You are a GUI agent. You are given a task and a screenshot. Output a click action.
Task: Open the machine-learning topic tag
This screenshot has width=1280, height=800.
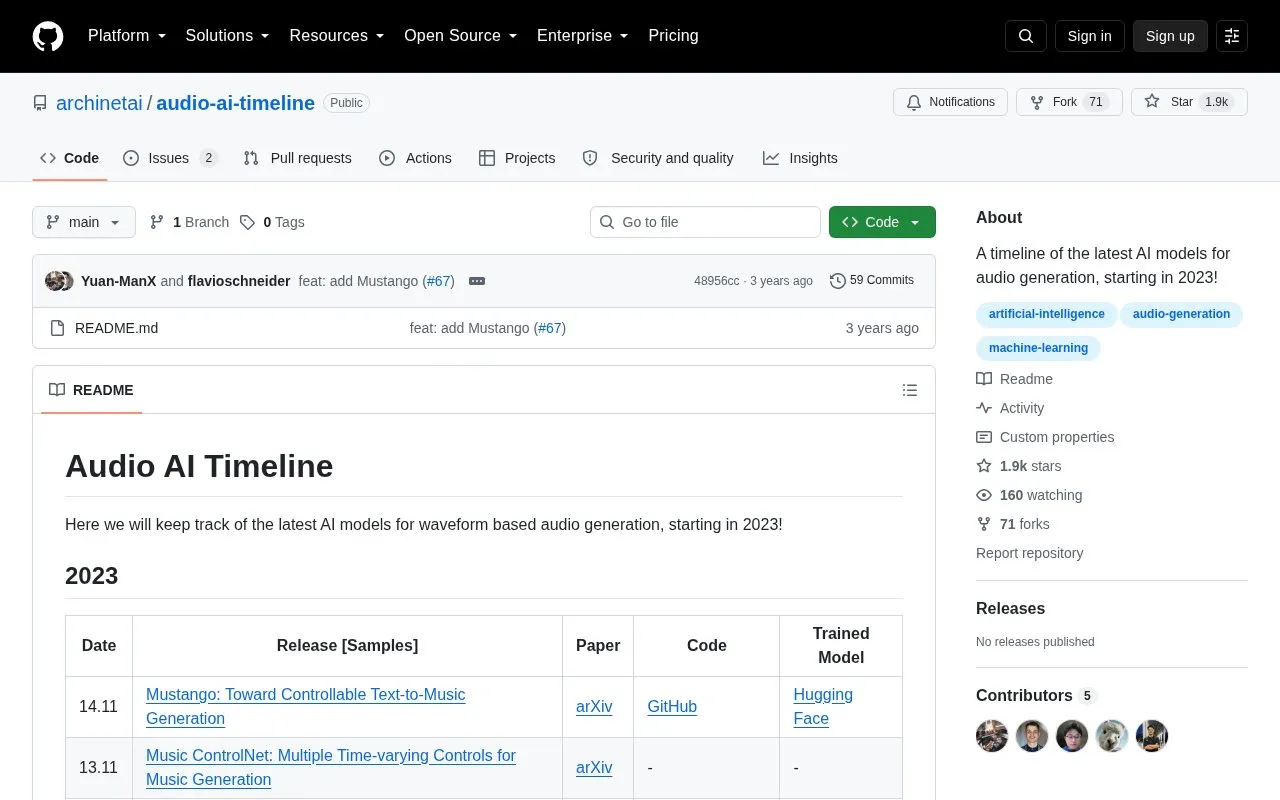[1038, 348]
